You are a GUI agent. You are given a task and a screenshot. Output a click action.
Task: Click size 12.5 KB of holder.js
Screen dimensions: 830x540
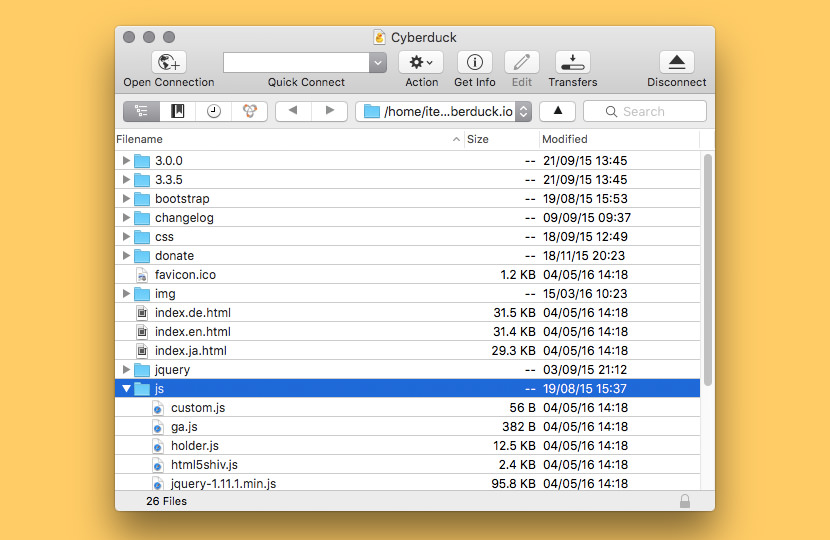pos(515,446)
